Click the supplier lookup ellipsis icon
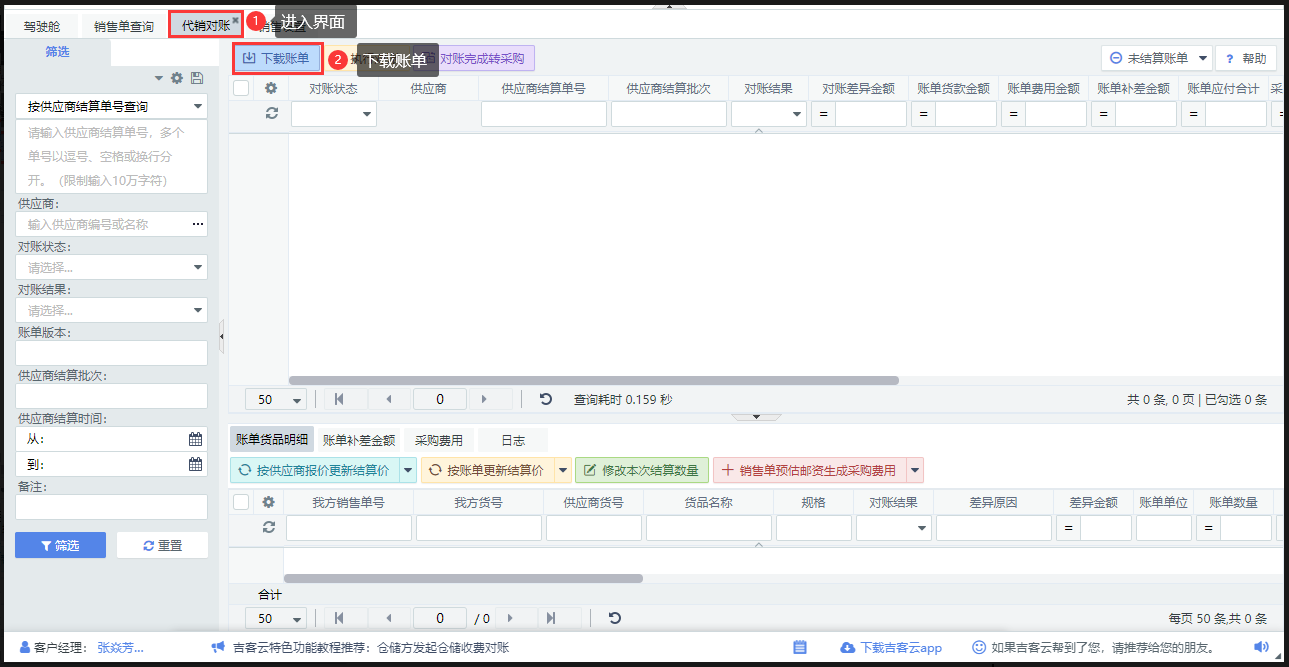The image size is (1289, 667). coord(197,224)
